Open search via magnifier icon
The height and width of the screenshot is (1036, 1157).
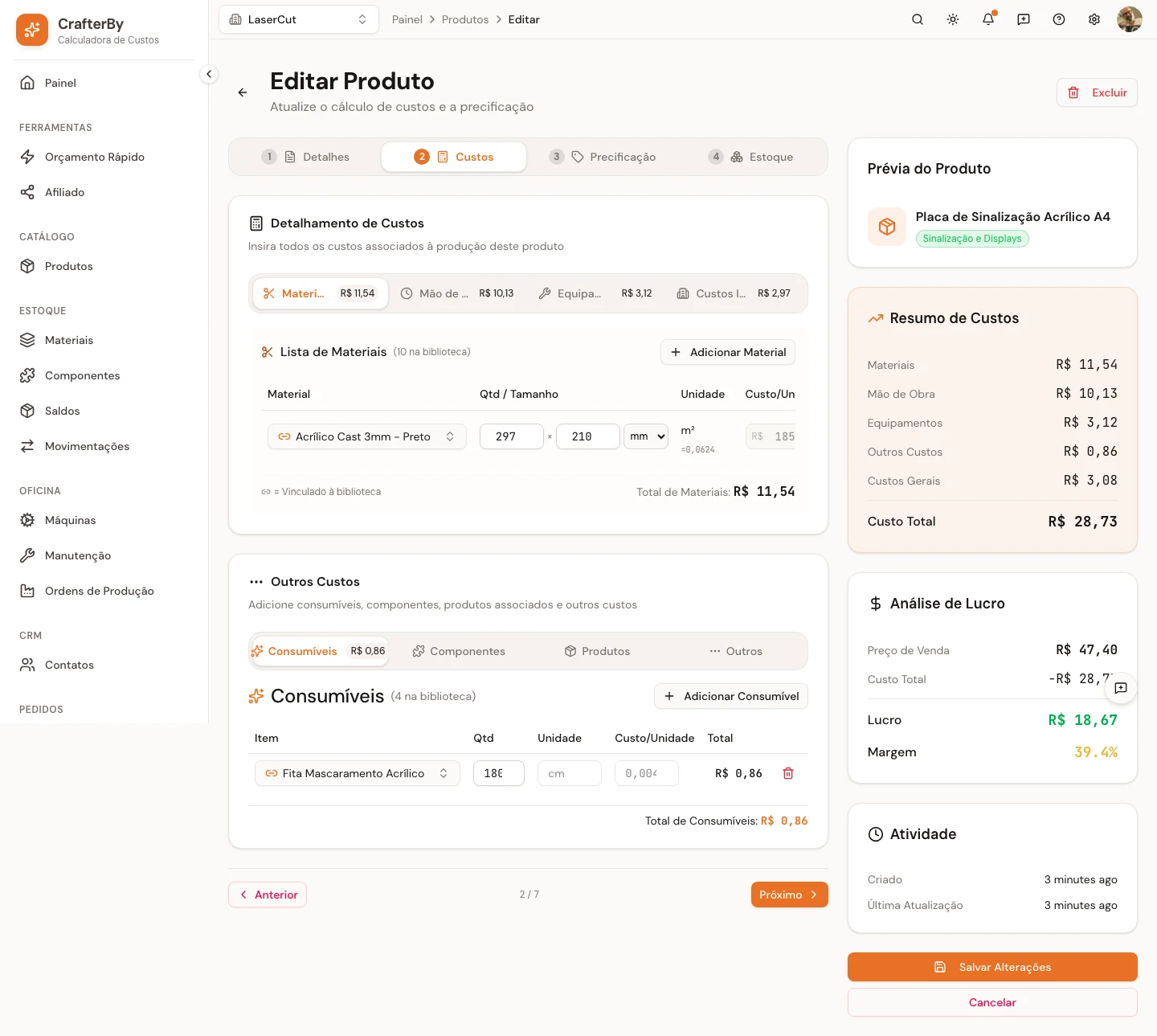pyautogui.click(x=918, y=19)
